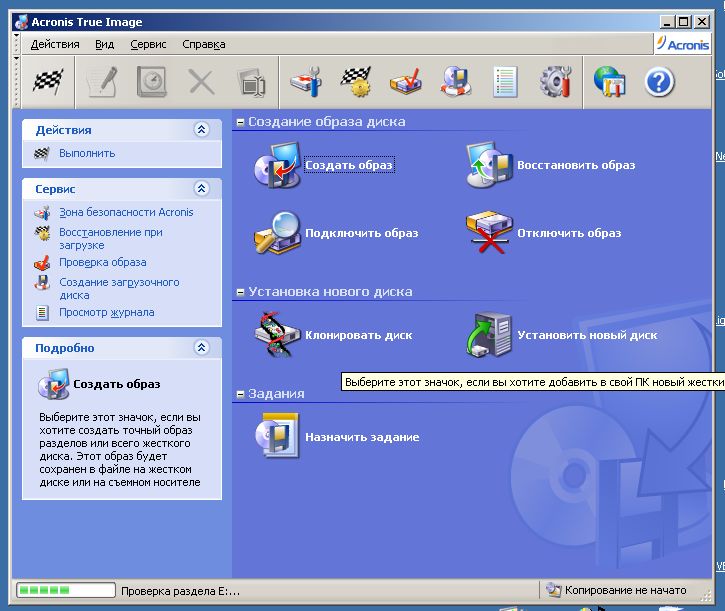
Task: Click the Установить новый диск server icon
Action: (489, 335)
